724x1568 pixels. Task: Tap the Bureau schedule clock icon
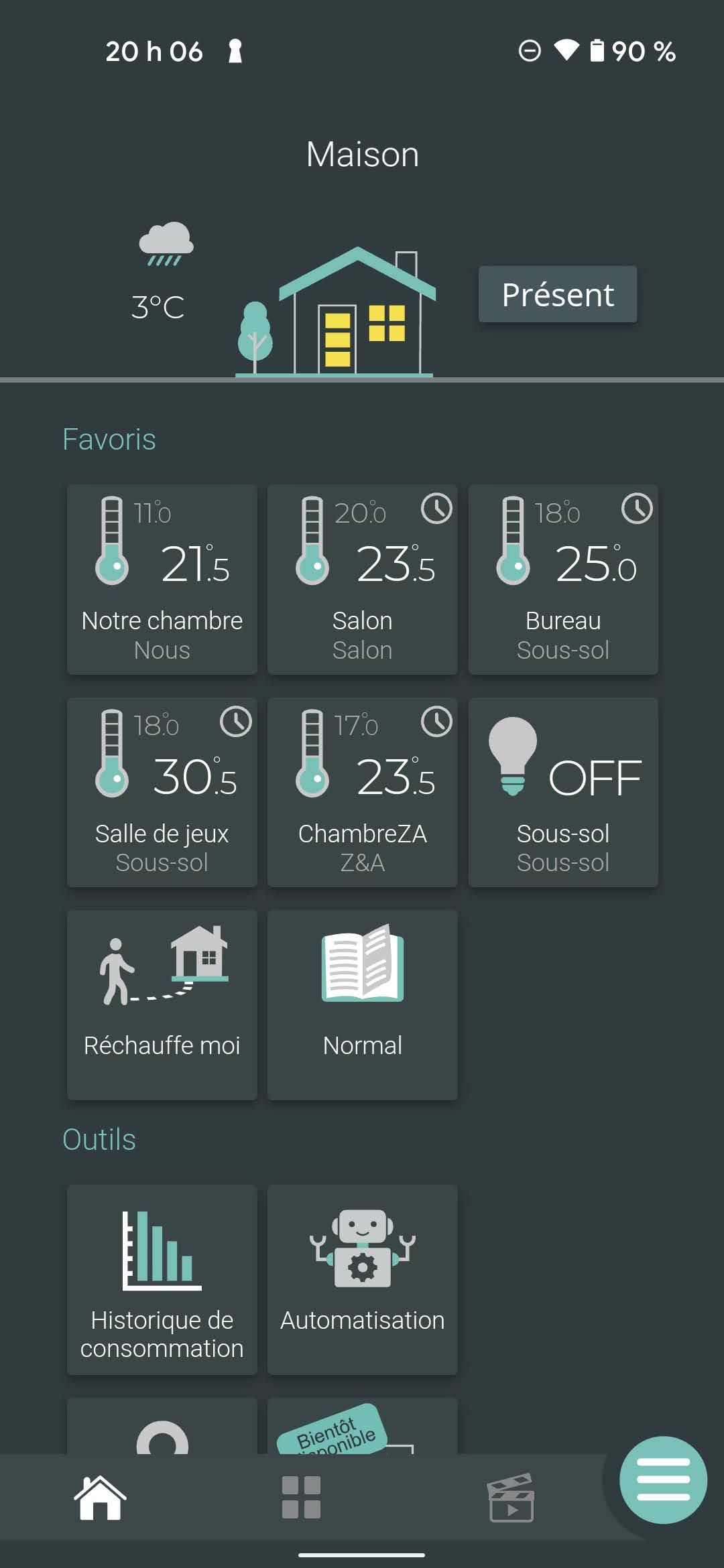[636, 509]
